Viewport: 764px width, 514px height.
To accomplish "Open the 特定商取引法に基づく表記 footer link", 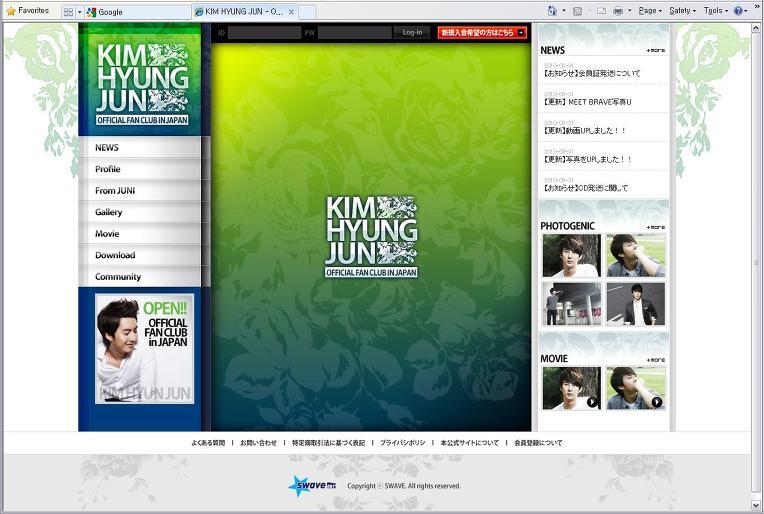I will (328, 443).
